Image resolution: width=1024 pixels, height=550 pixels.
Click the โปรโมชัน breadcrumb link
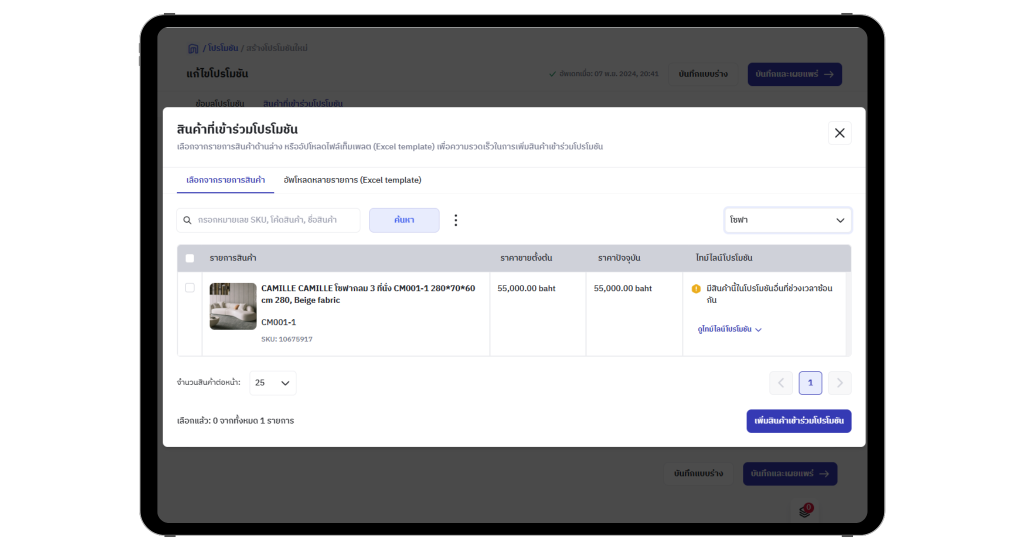[x=223, y=48]
